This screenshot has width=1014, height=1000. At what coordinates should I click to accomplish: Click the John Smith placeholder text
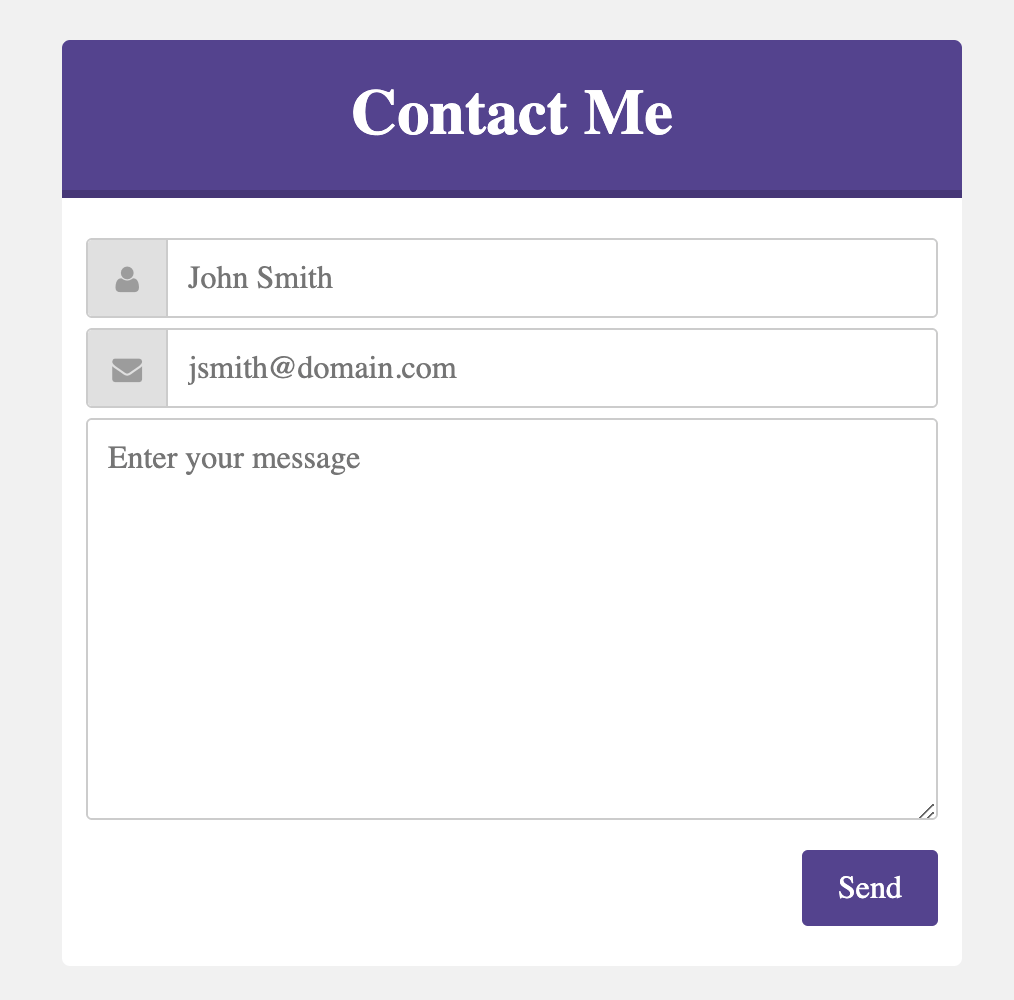click(260, 278)
